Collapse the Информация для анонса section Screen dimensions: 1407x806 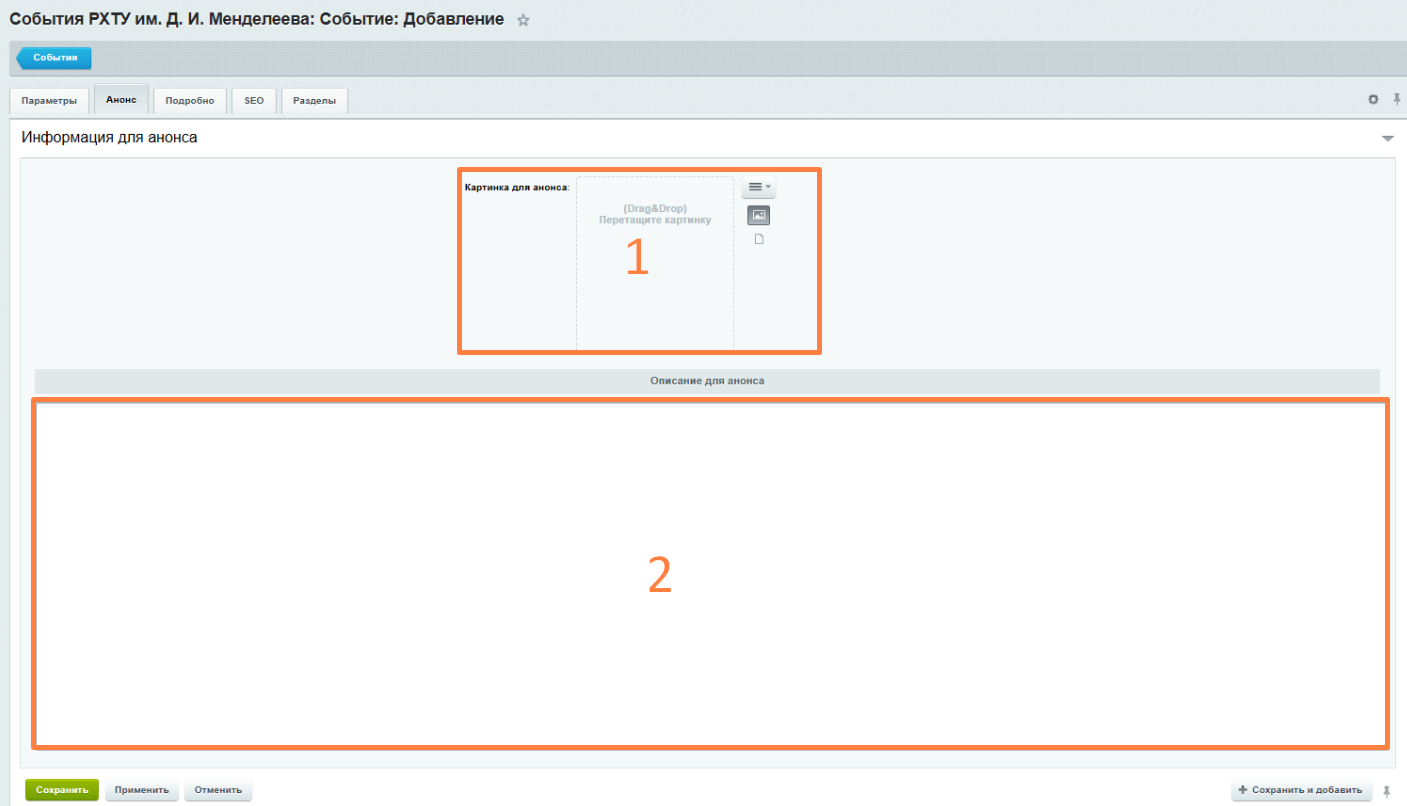point(1387,138)
